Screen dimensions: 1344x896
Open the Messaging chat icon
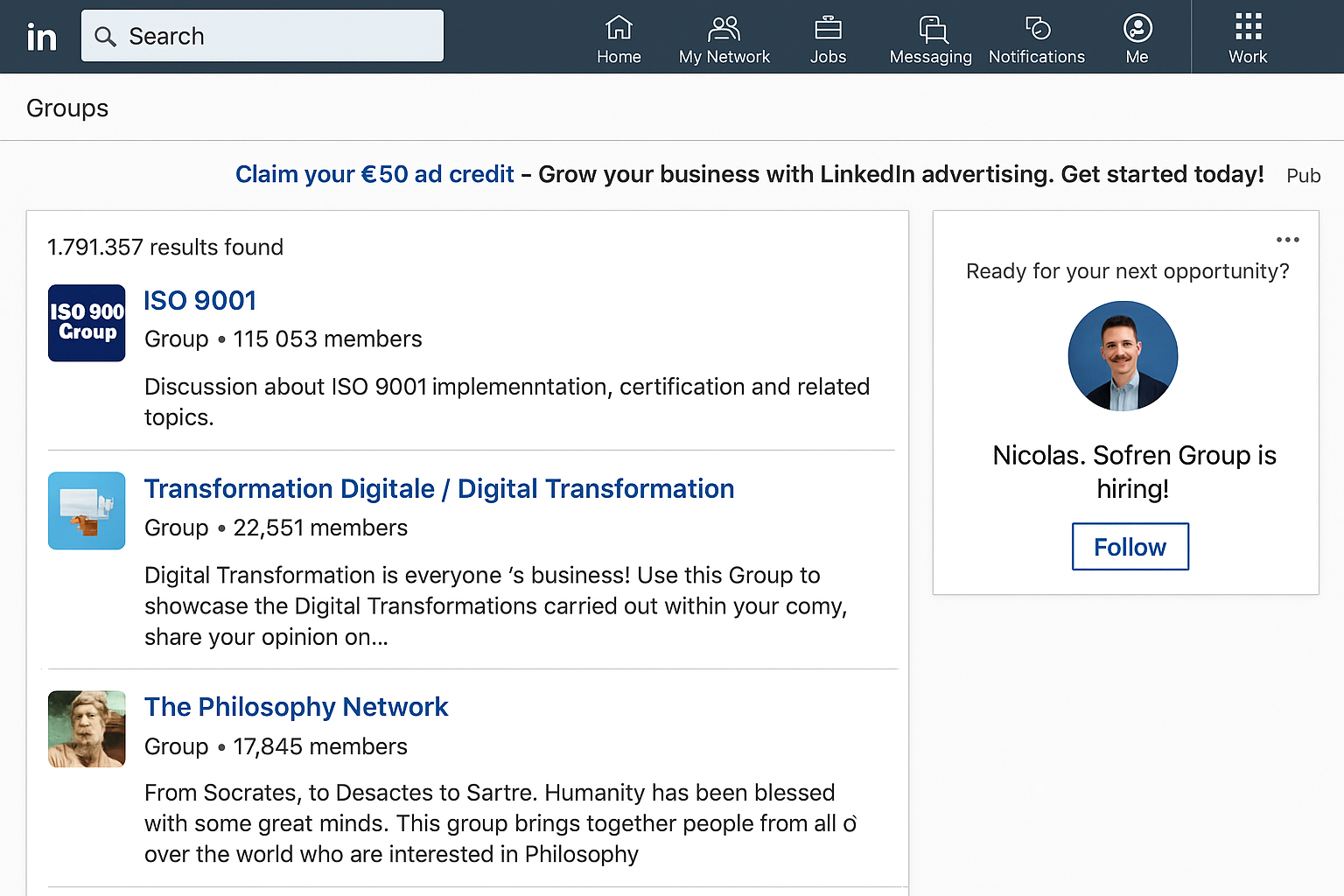click(933, 29)
